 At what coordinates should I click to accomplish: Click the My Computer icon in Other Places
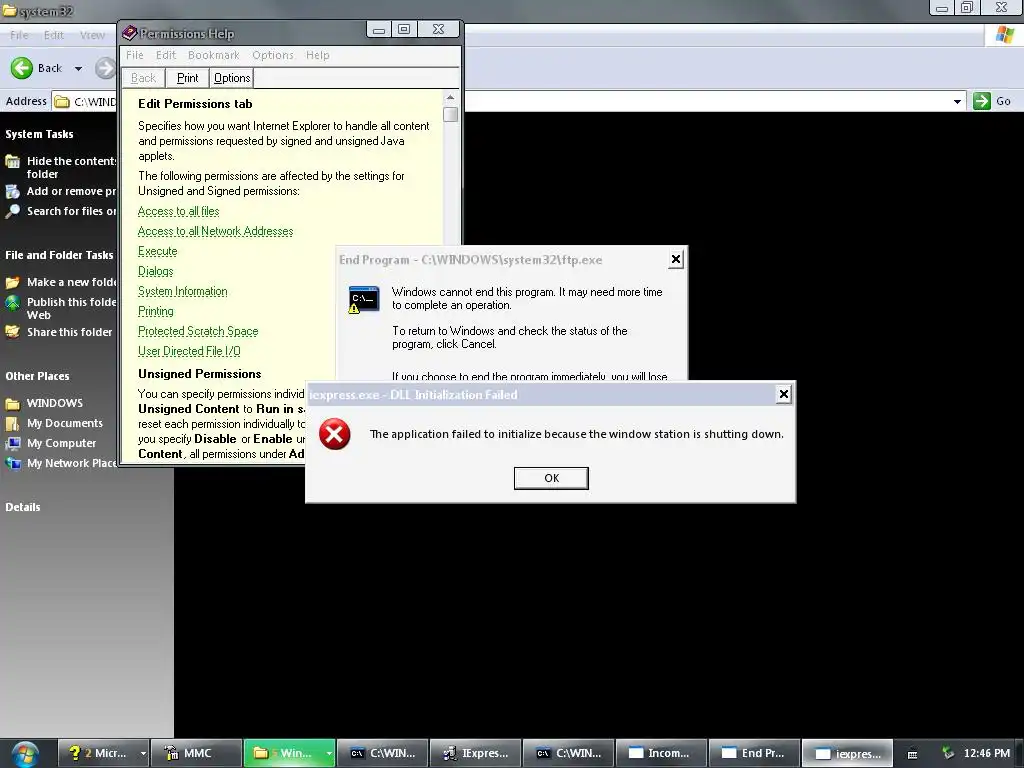pos(12,443)
